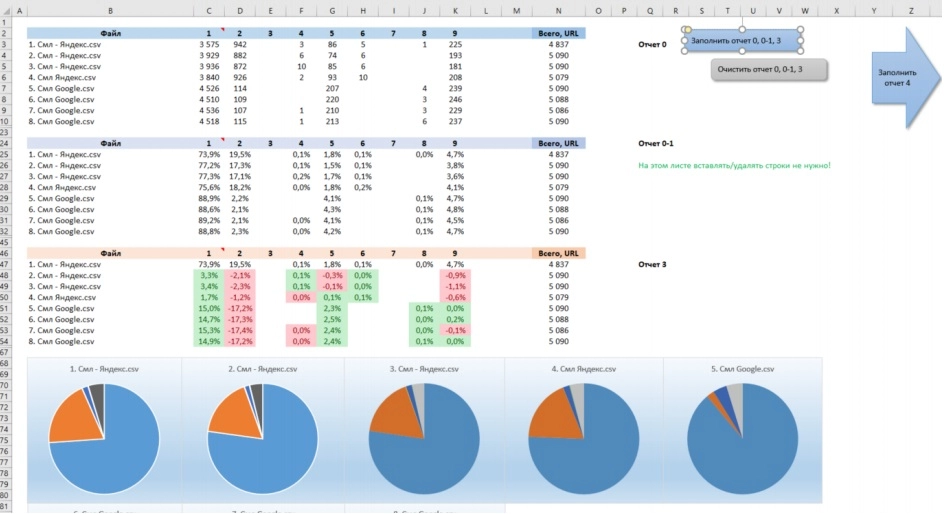Select the green cell showing 3,3%
The height and width of the screenshot is (514, 946).
tap(209, 276)
